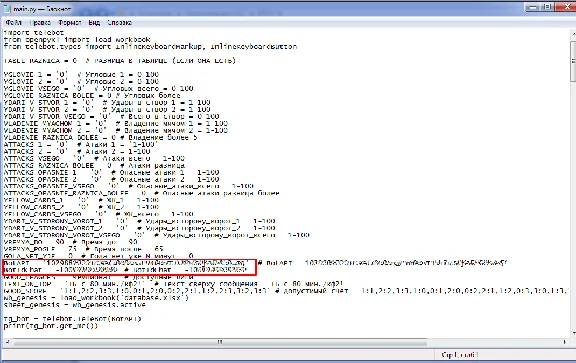
Task: Click the horizontal scrollbar left arrow
Action: click(x=7, y=342)
